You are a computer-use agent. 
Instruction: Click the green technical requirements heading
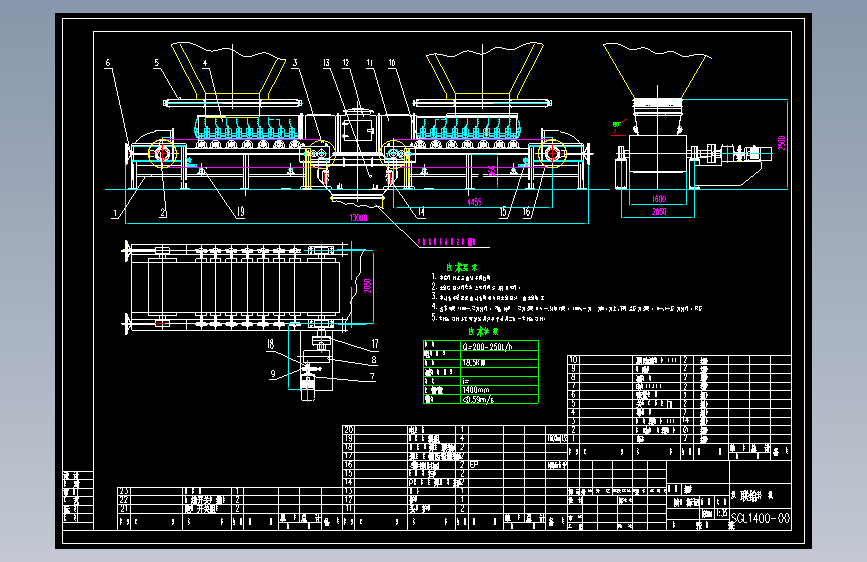462,267
